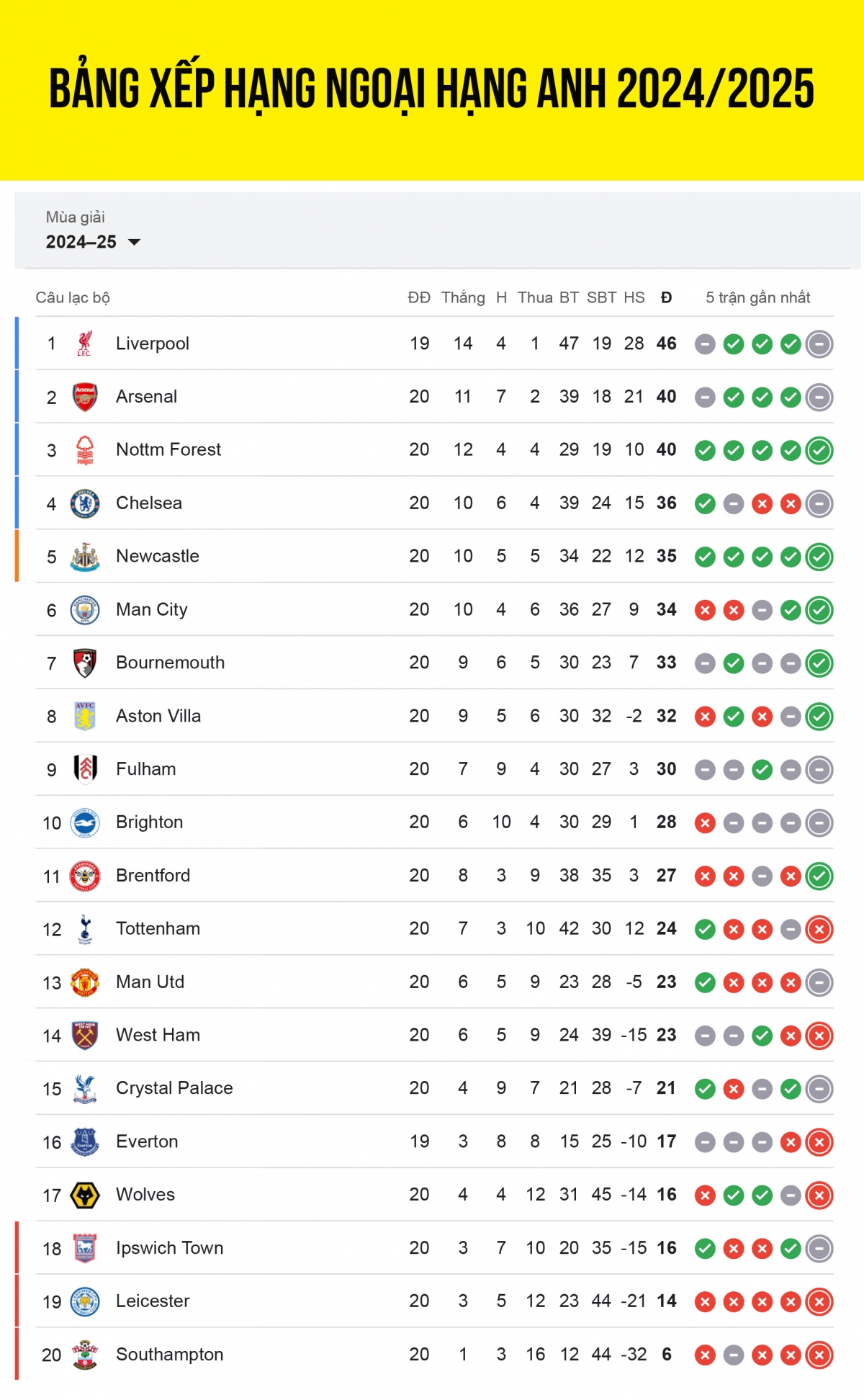
Task: Click the Thắng column header
Action: (463, 297)
